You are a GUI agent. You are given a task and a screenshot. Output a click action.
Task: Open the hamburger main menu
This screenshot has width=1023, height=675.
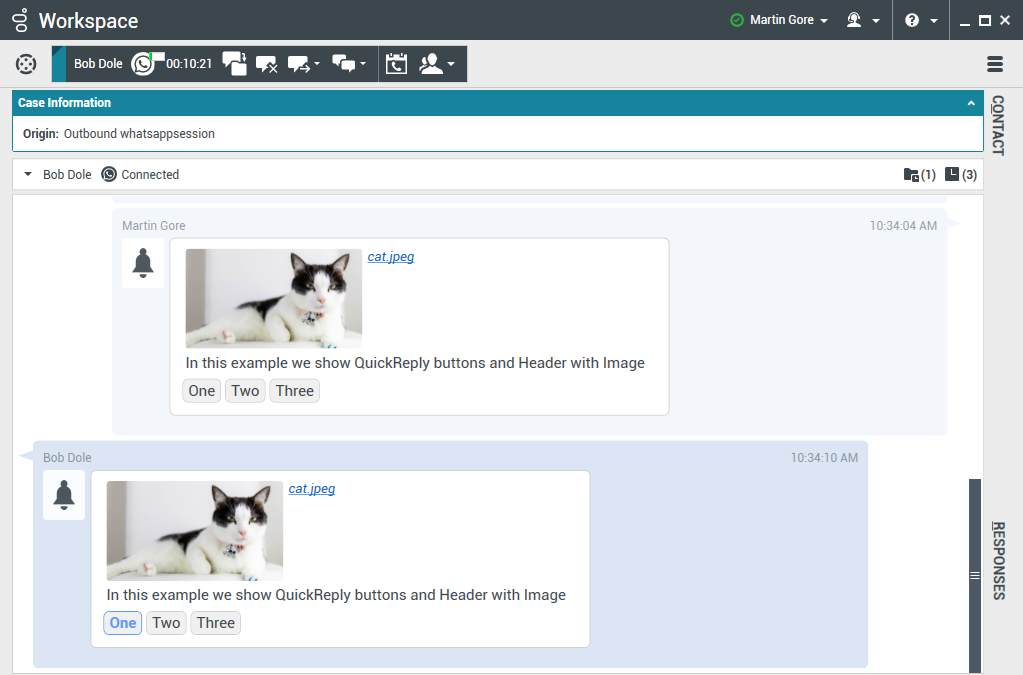994,64
